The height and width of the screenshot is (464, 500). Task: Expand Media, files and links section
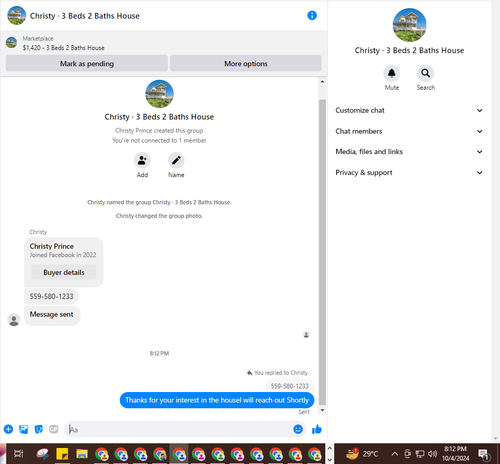(x=409, y=152)
